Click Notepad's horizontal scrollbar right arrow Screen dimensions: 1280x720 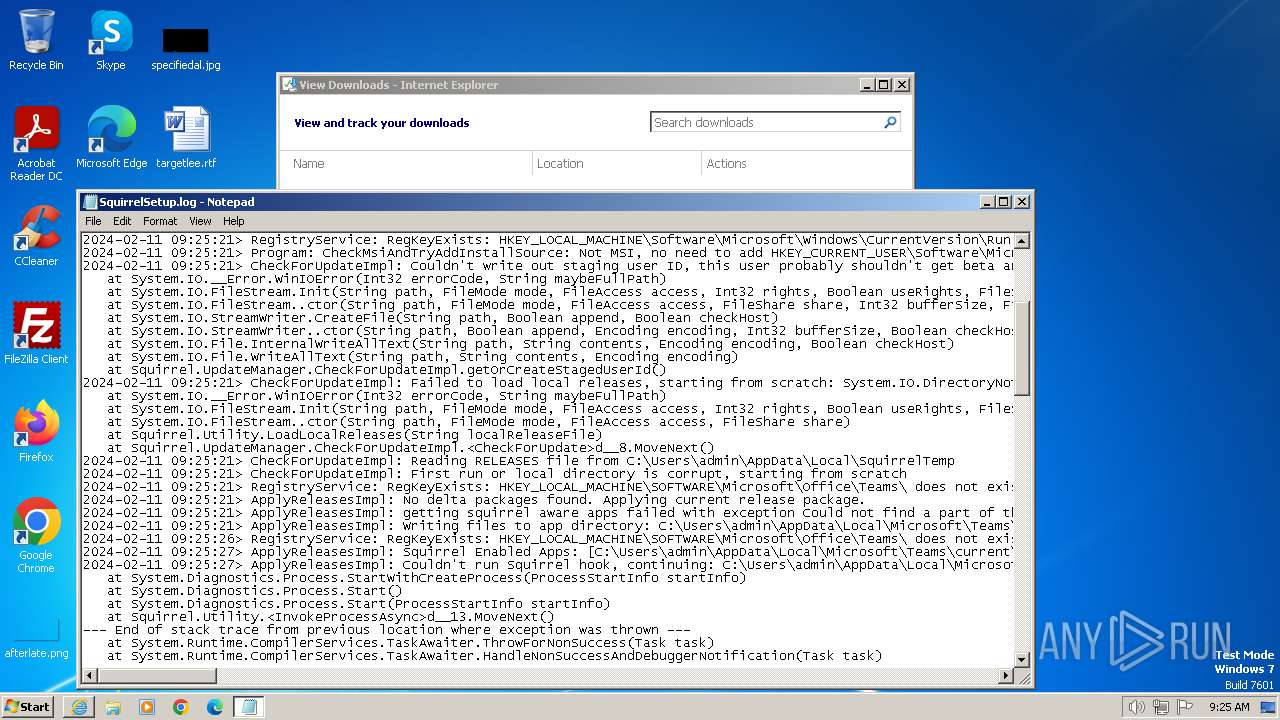[1006, 676]
